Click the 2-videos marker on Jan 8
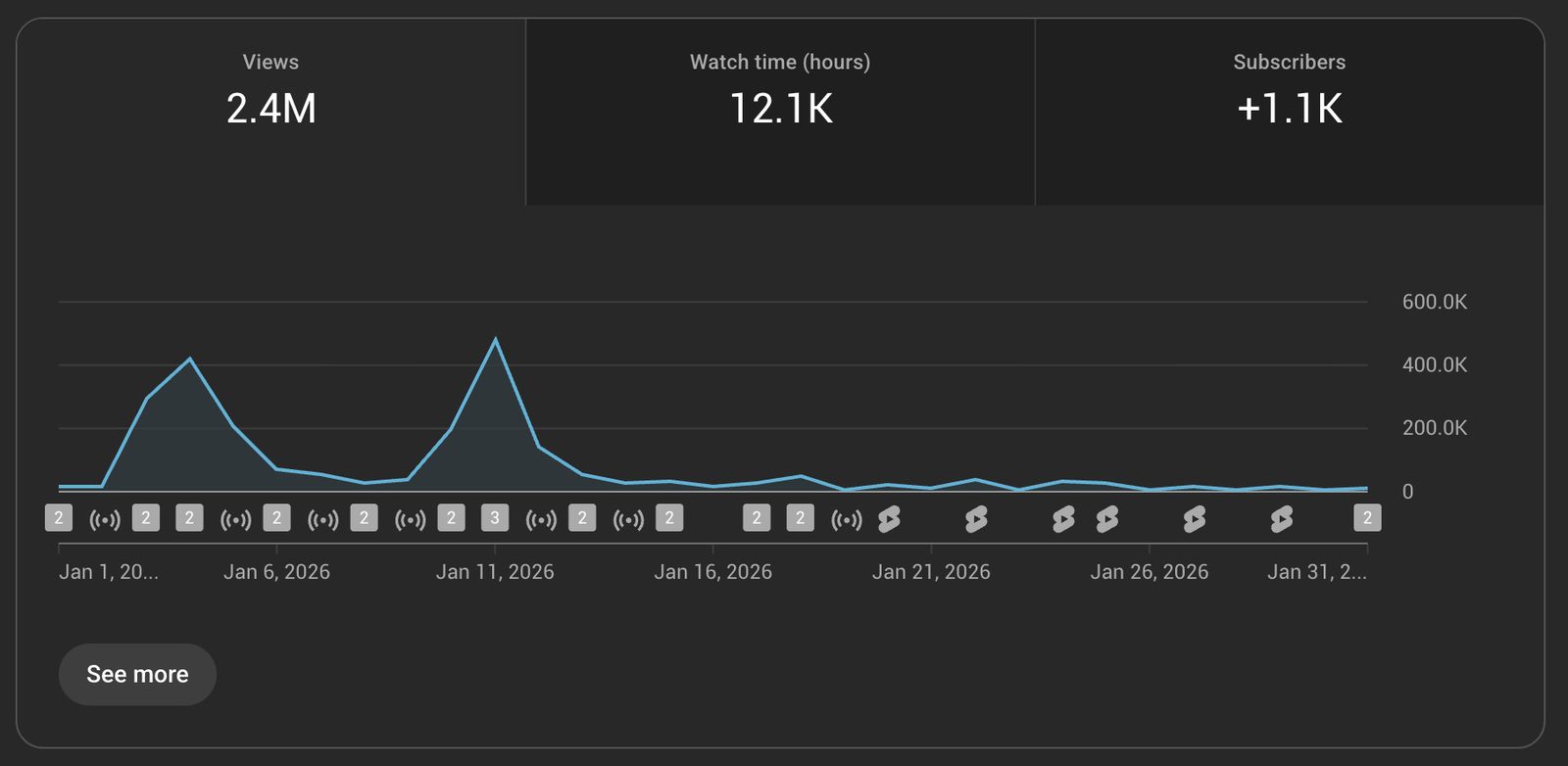 pyautogui.click(x=364, y=518)
